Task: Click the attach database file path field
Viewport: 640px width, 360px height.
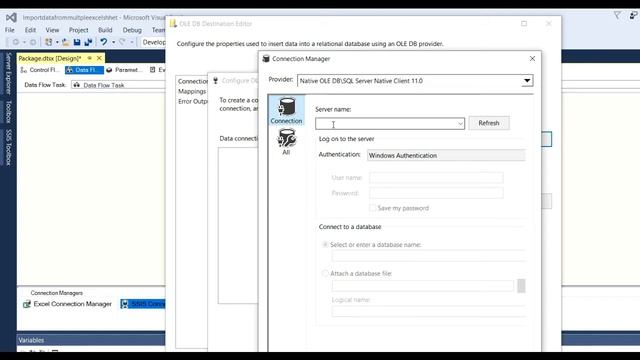Action: click(x=422, y=286)
